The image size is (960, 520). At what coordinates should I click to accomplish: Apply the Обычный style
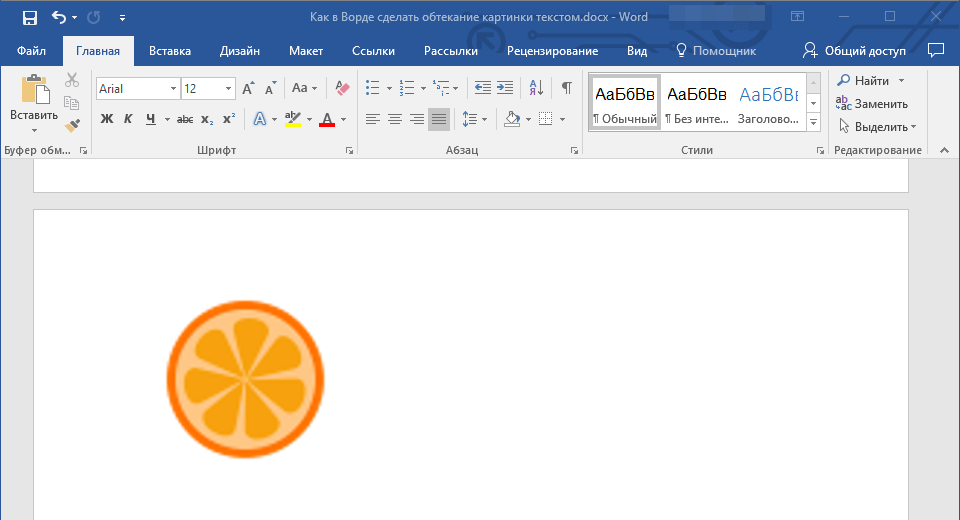(x=624, y=102)
